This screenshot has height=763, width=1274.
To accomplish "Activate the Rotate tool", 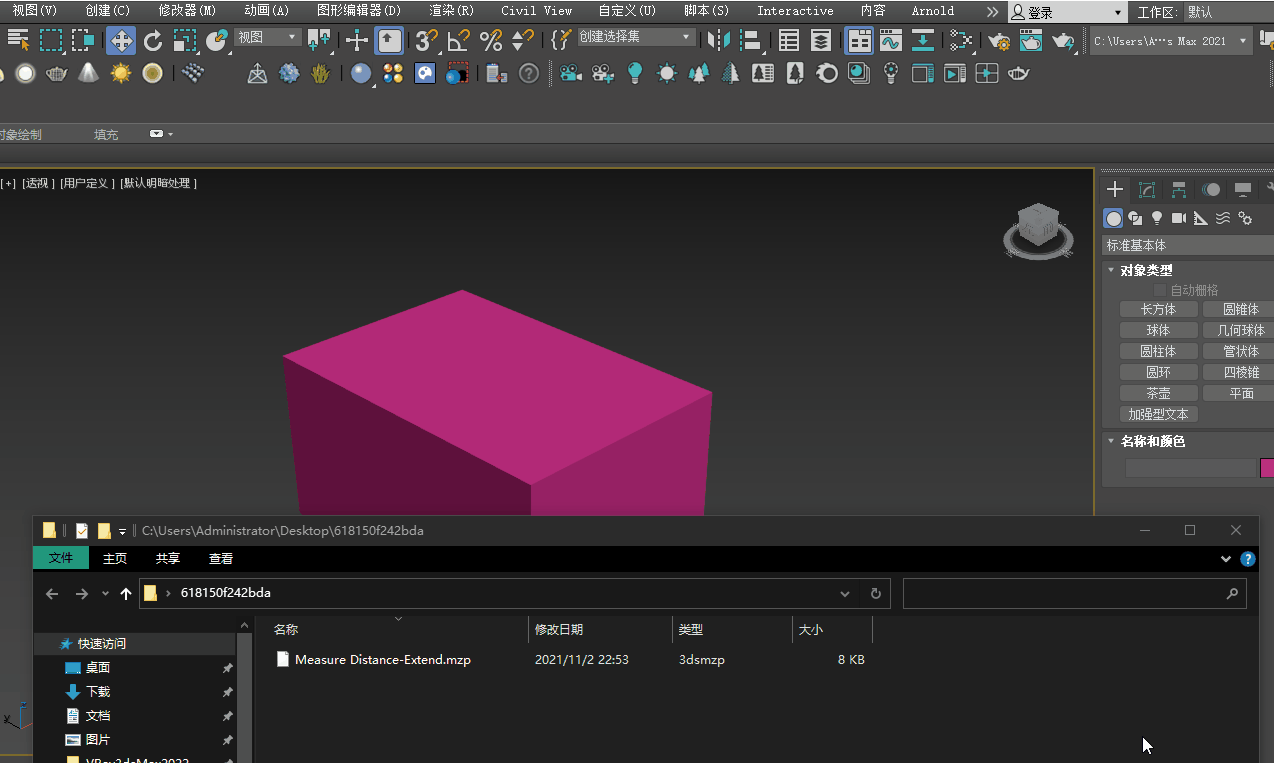I will click(153, 41).
